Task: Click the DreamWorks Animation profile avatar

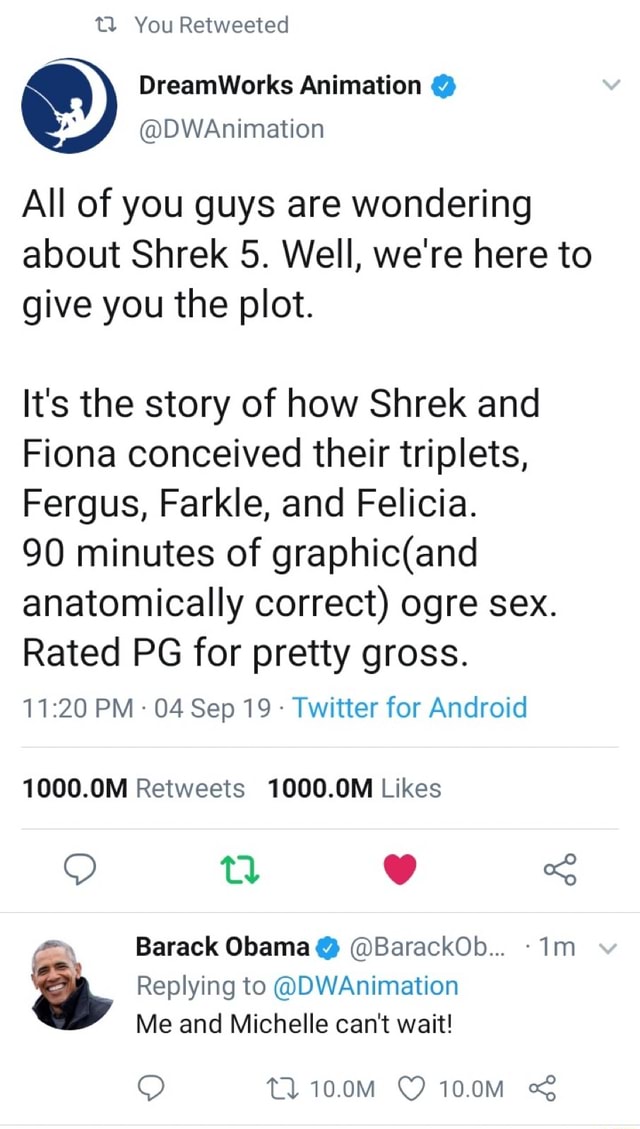Action: [70, 105]
